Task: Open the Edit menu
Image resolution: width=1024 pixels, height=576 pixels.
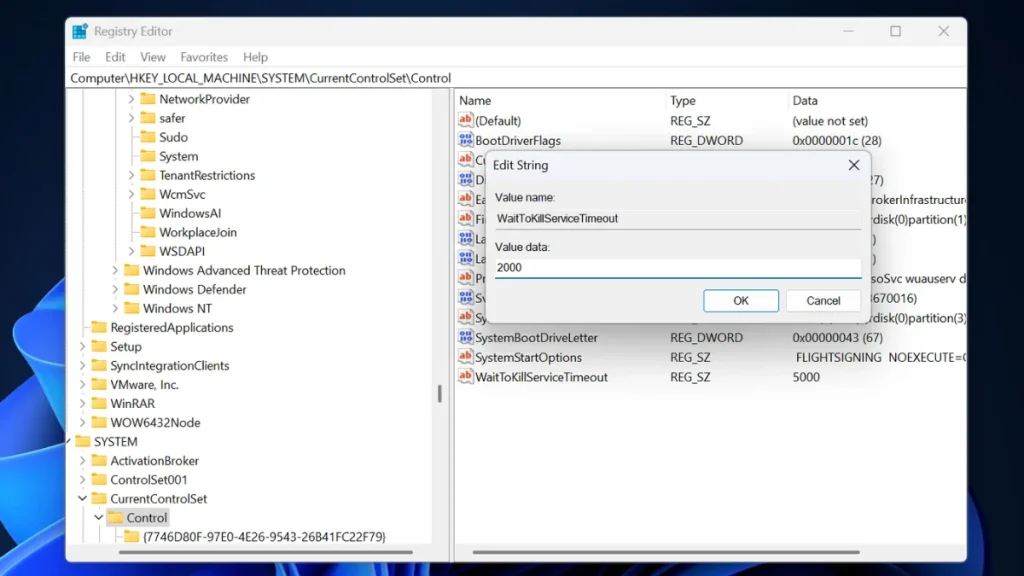Action: [115, 57]
